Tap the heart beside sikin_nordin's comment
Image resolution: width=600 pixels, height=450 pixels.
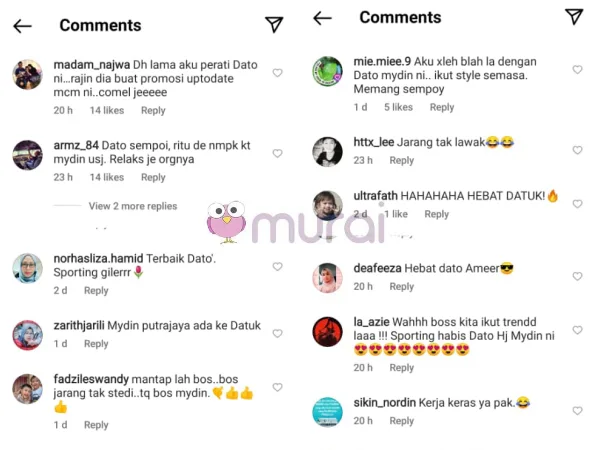tap(577, 411)
